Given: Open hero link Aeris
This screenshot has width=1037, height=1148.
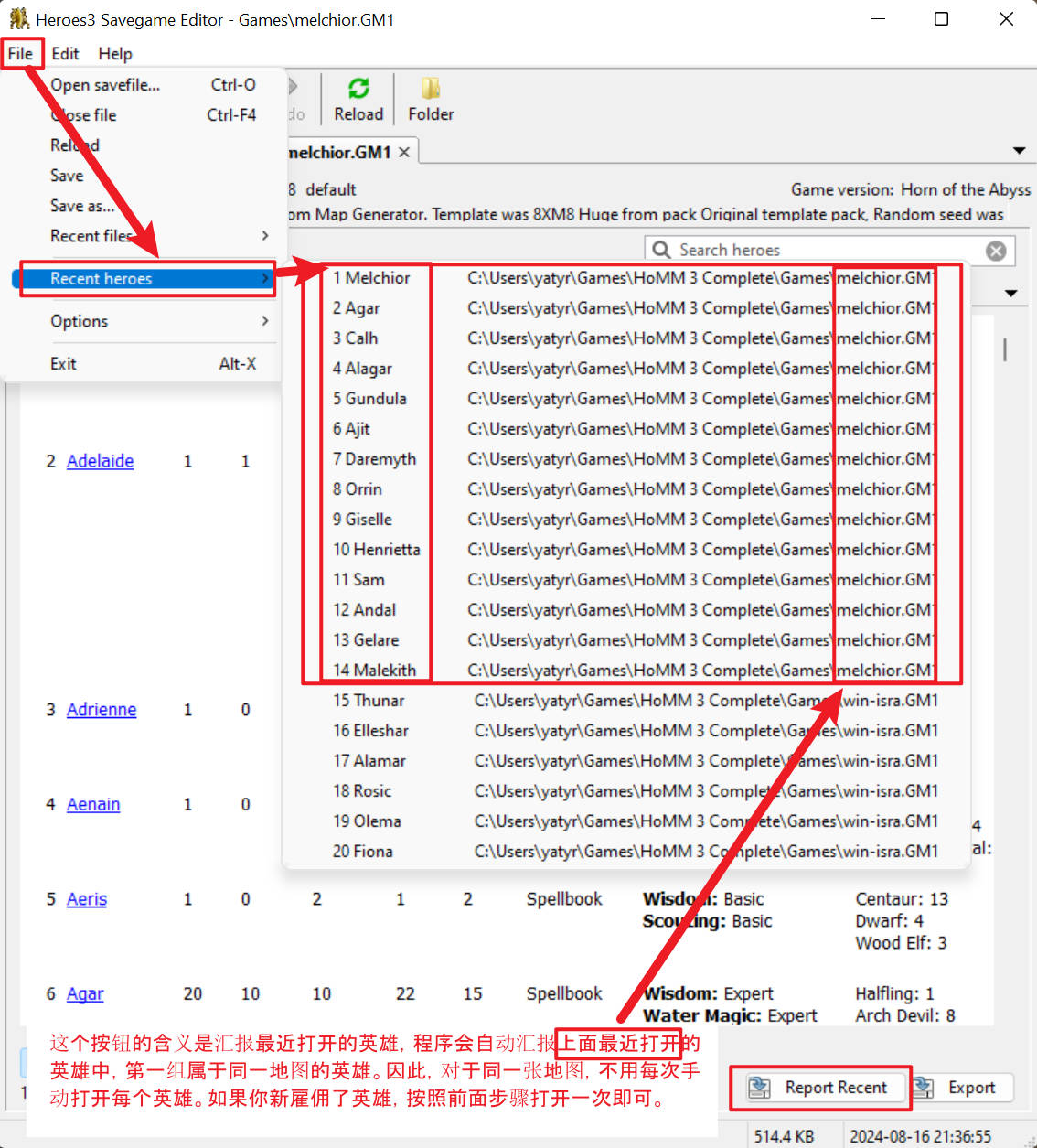Looking at the screenshot, I should (x=87, y=899).
